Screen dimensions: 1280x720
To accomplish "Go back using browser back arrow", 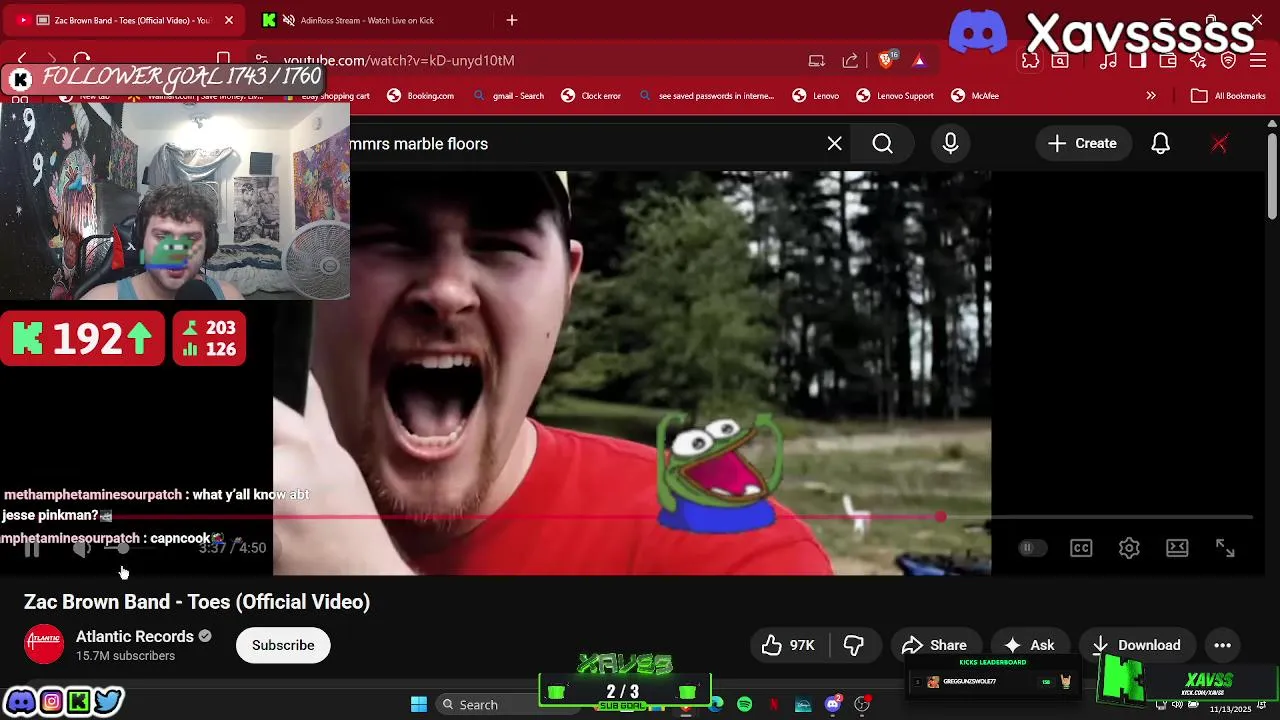I will 22,61.
